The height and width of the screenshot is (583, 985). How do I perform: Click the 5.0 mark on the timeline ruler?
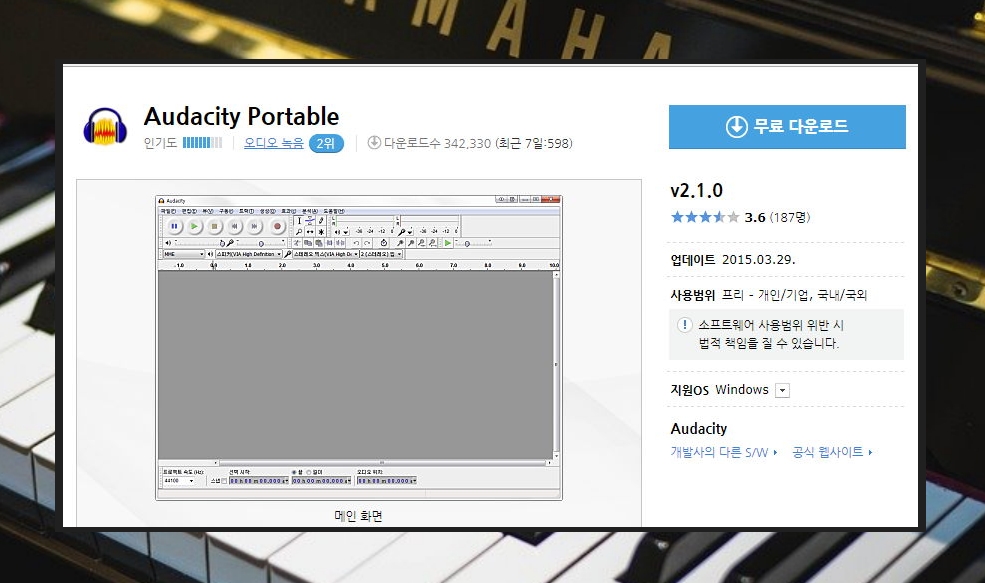tap(384, 265)
